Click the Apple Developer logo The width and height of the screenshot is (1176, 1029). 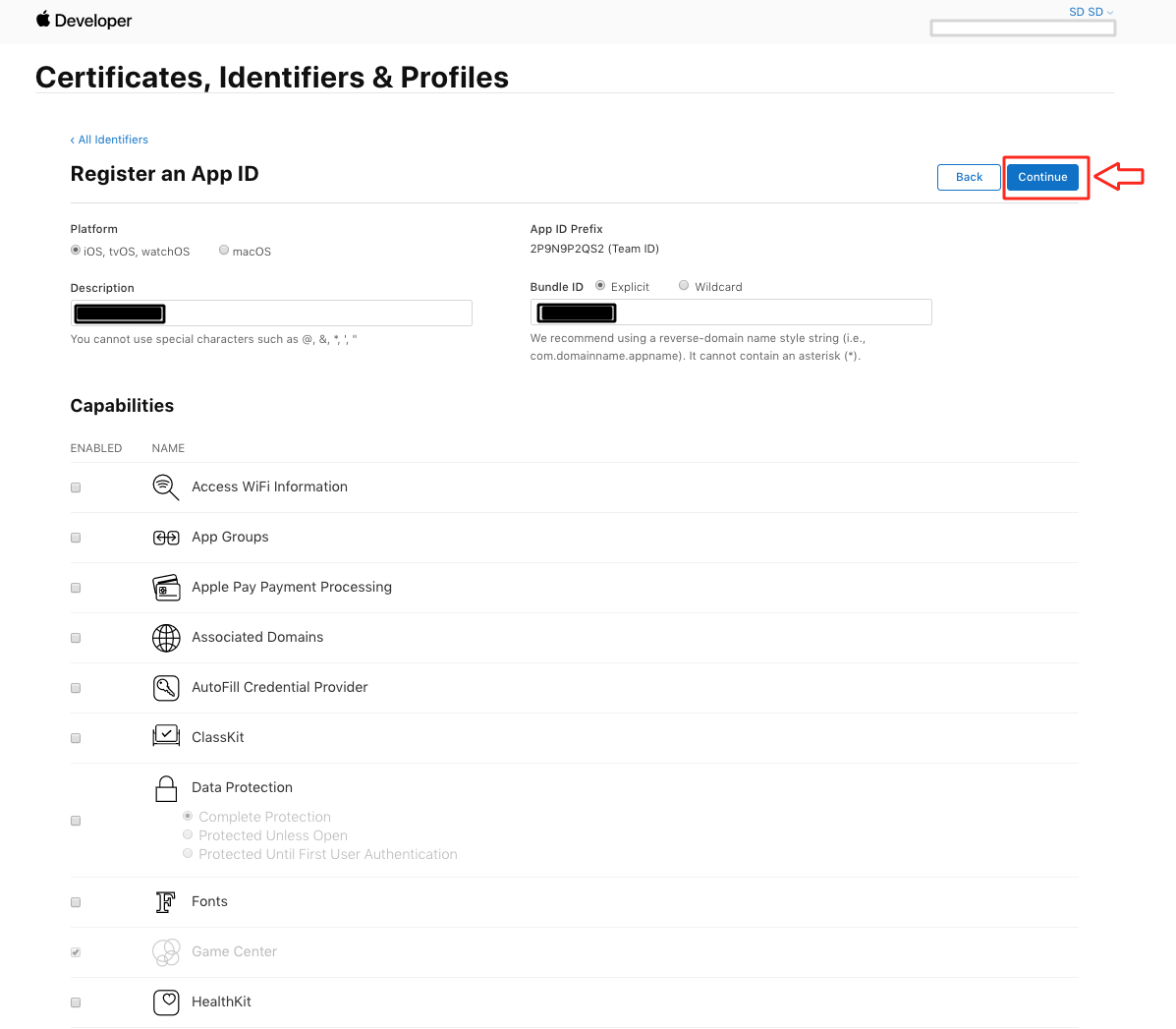click(x=84, y=21)
